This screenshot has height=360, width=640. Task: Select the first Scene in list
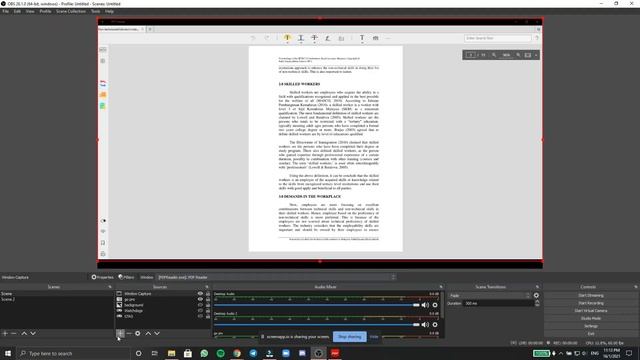coord(56,293)
